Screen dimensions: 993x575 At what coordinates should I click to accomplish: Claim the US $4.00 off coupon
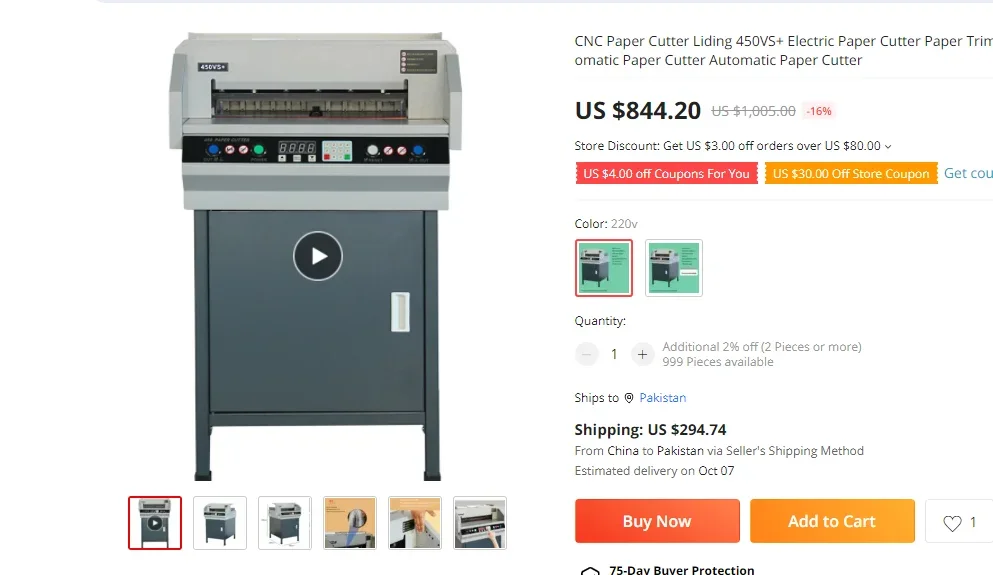[x=666, y=174]
